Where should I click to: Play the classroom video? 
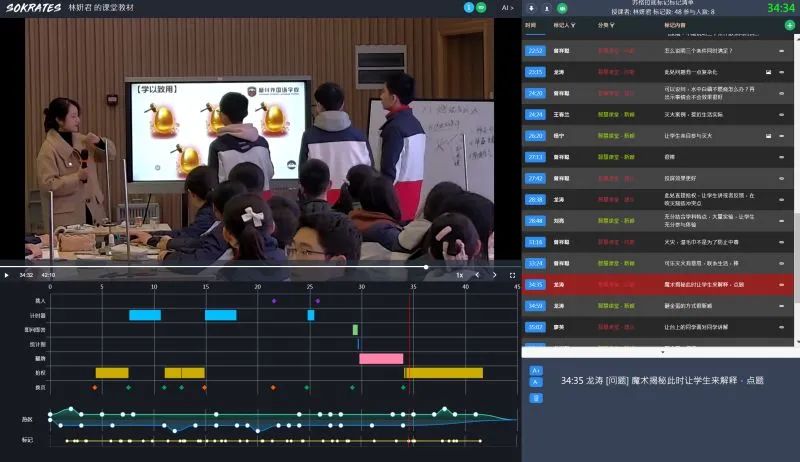pos(7,275)
